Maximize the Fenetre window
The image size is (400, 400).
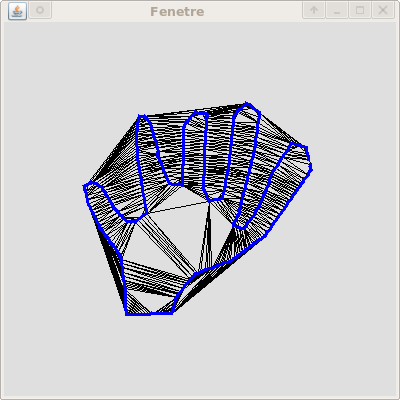click(x=360, y=10)
